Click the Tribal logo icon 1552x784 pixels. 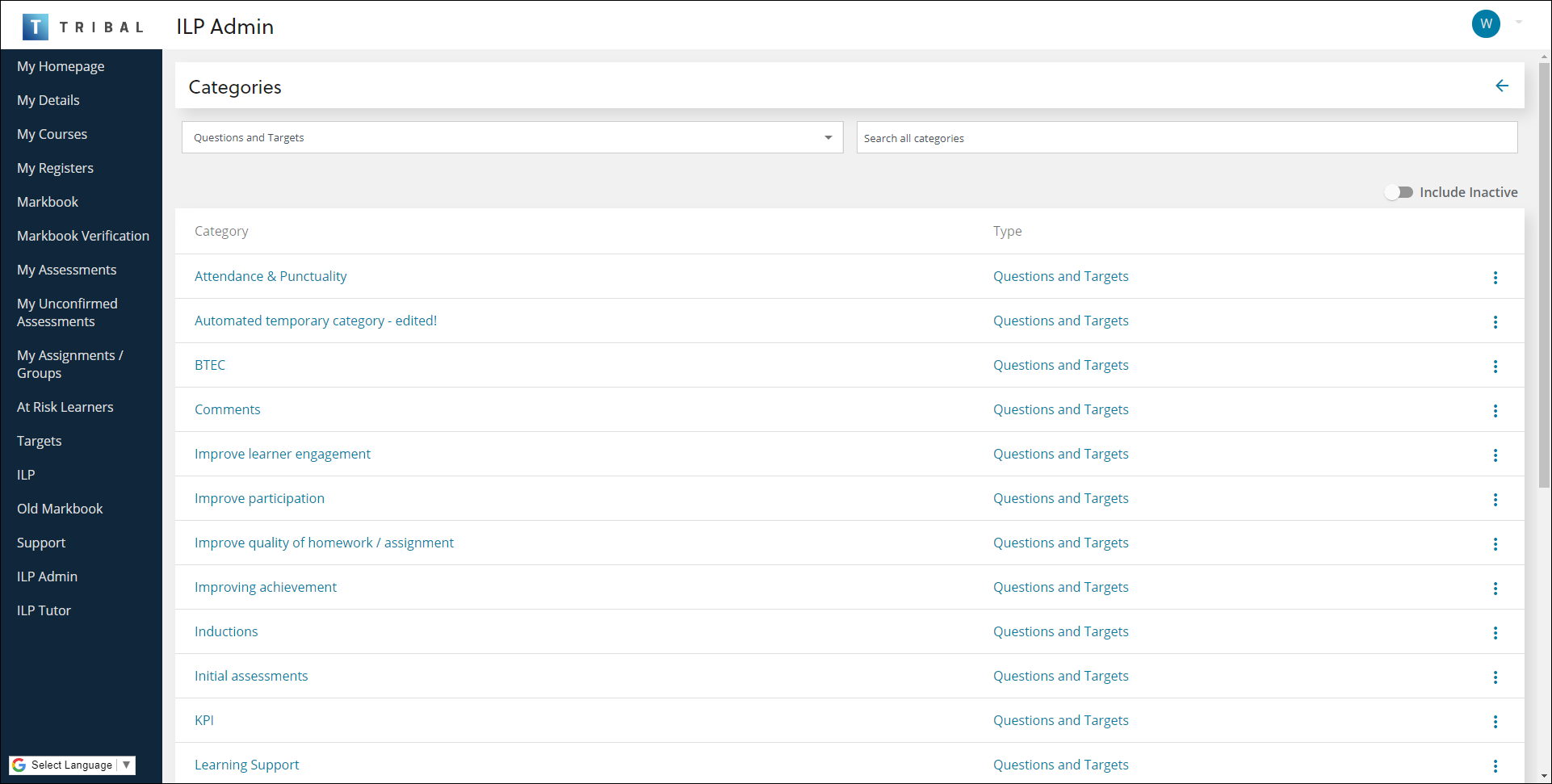(x=35, y=27)
